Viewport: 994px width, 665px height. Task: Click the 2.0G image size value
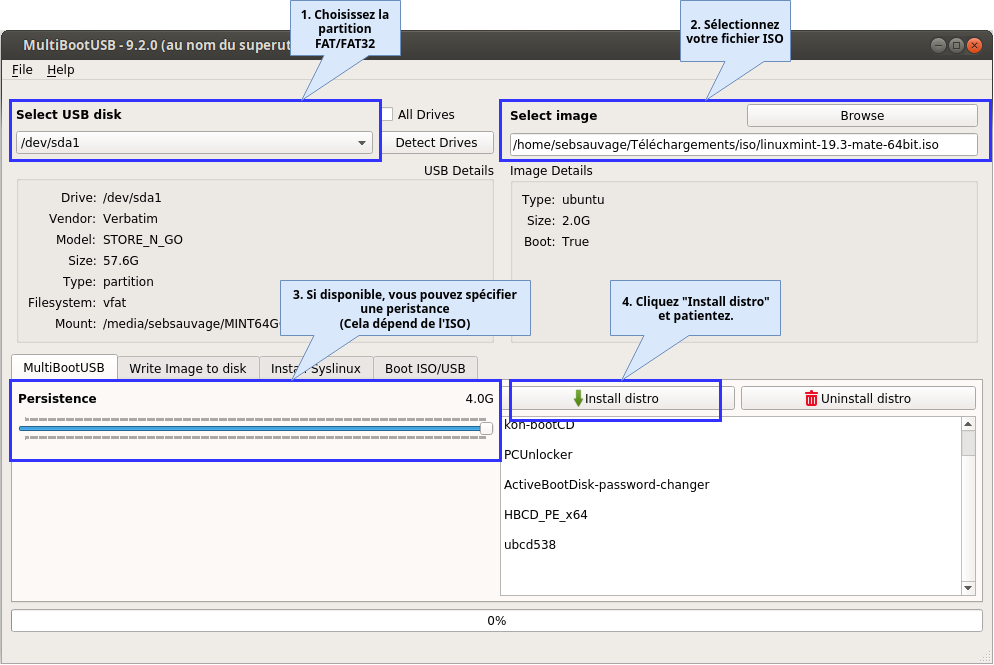576,221
